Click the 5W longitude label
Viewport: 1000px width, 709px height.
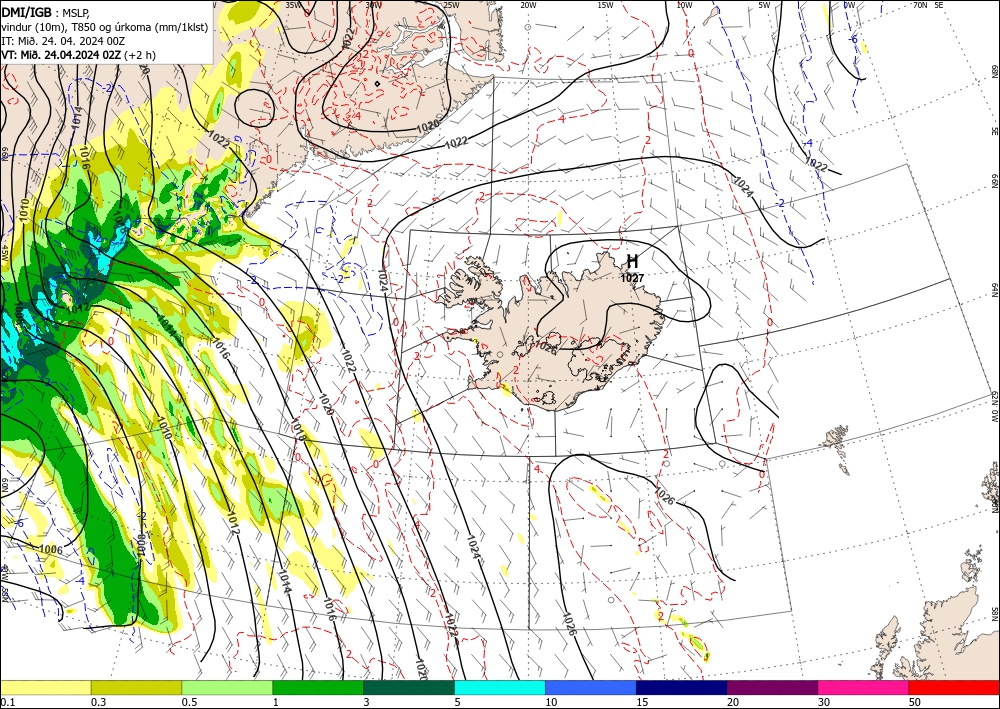point(764,5)
